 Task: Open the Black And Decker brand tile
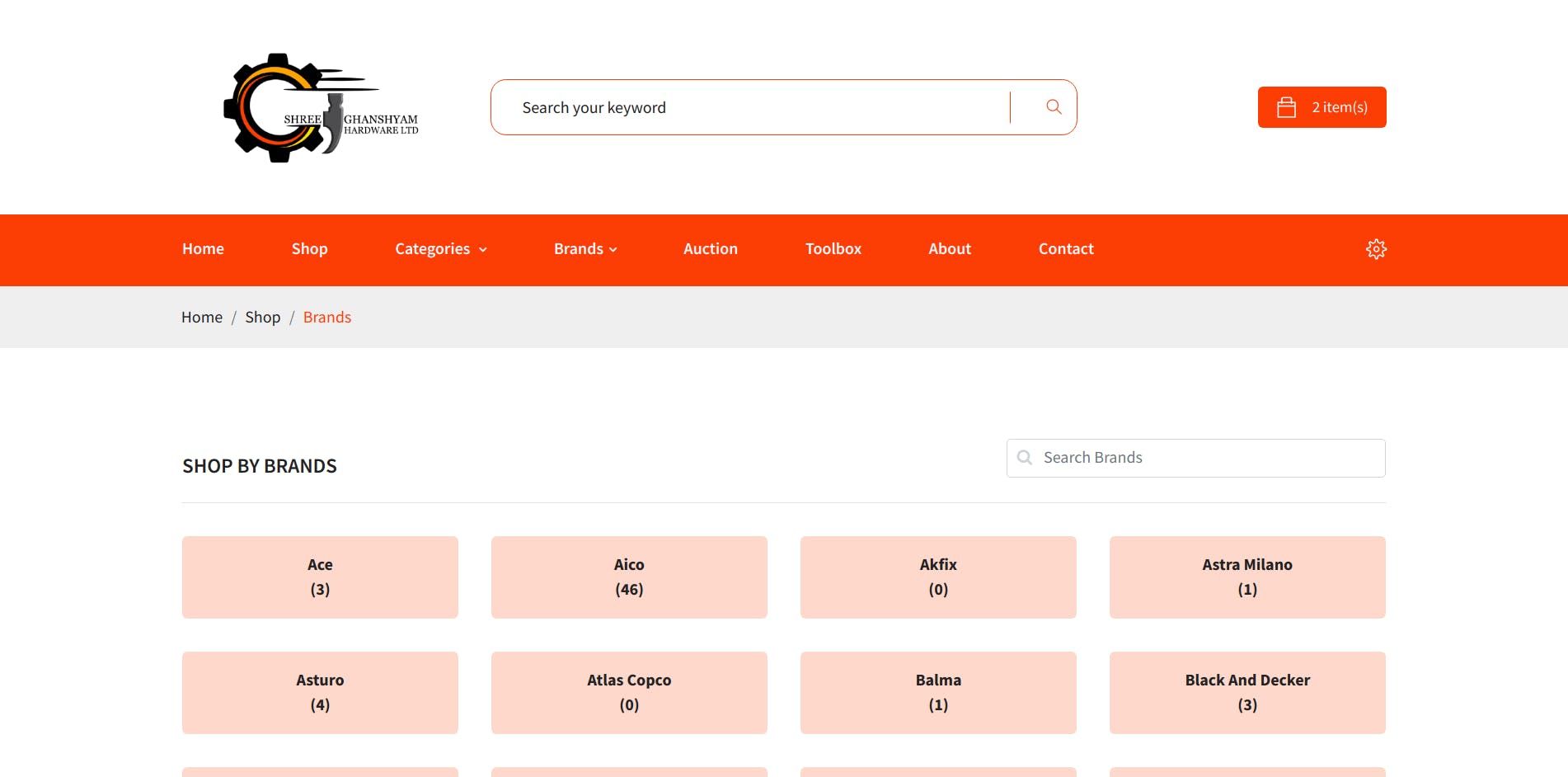tap(1247, 693)
